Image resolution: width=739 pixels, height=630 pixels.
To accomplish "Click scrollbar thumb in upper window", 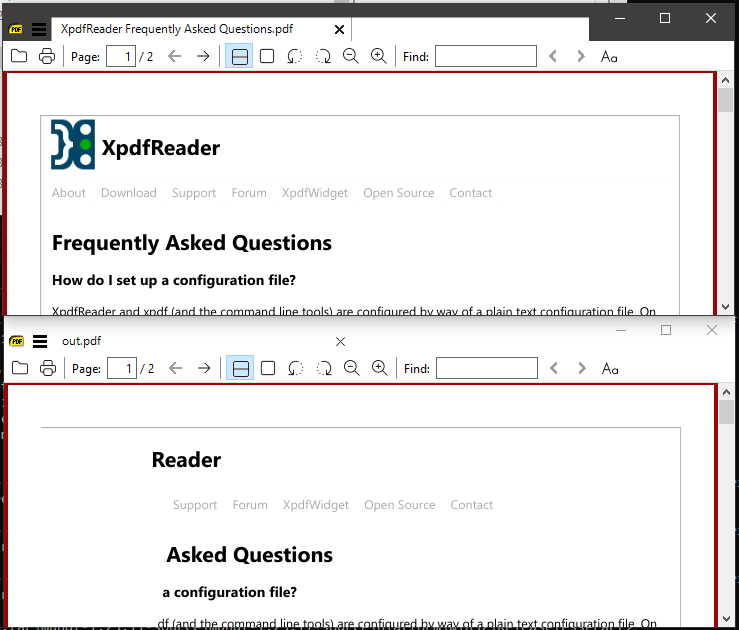I will tap(726, 100).
